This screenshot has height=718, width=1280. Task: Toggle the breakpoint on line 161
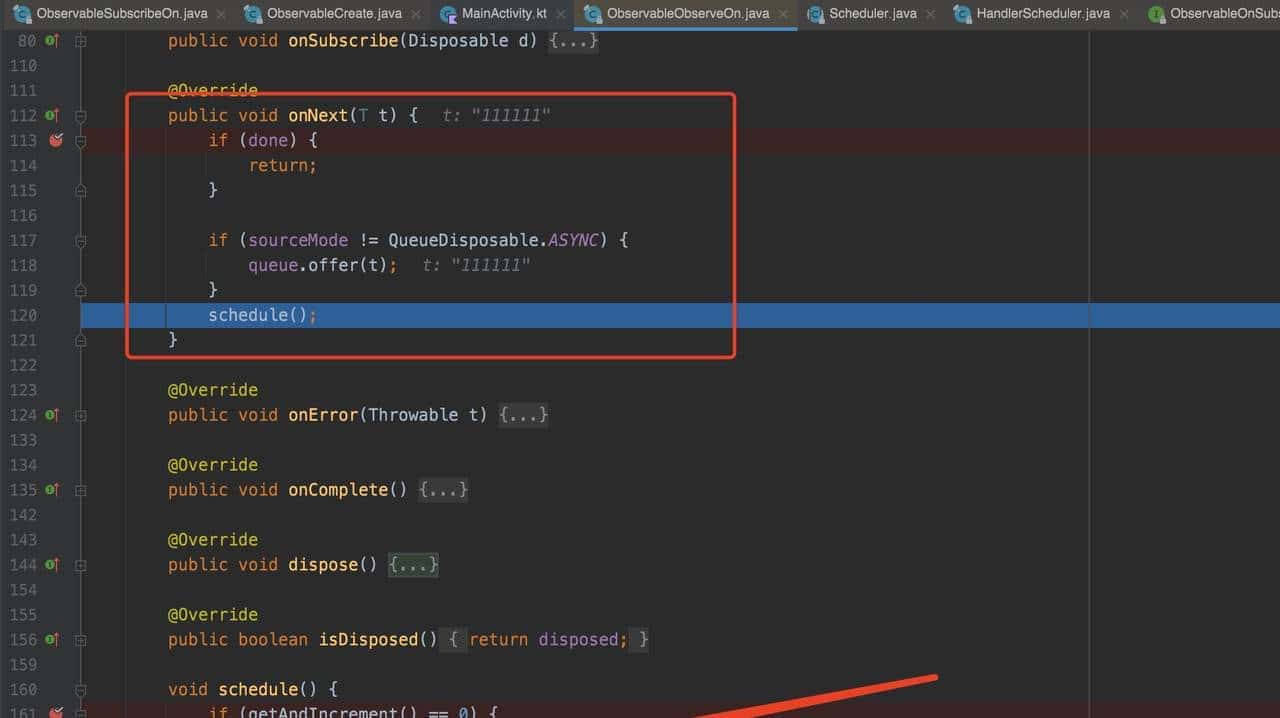[56, 713]
